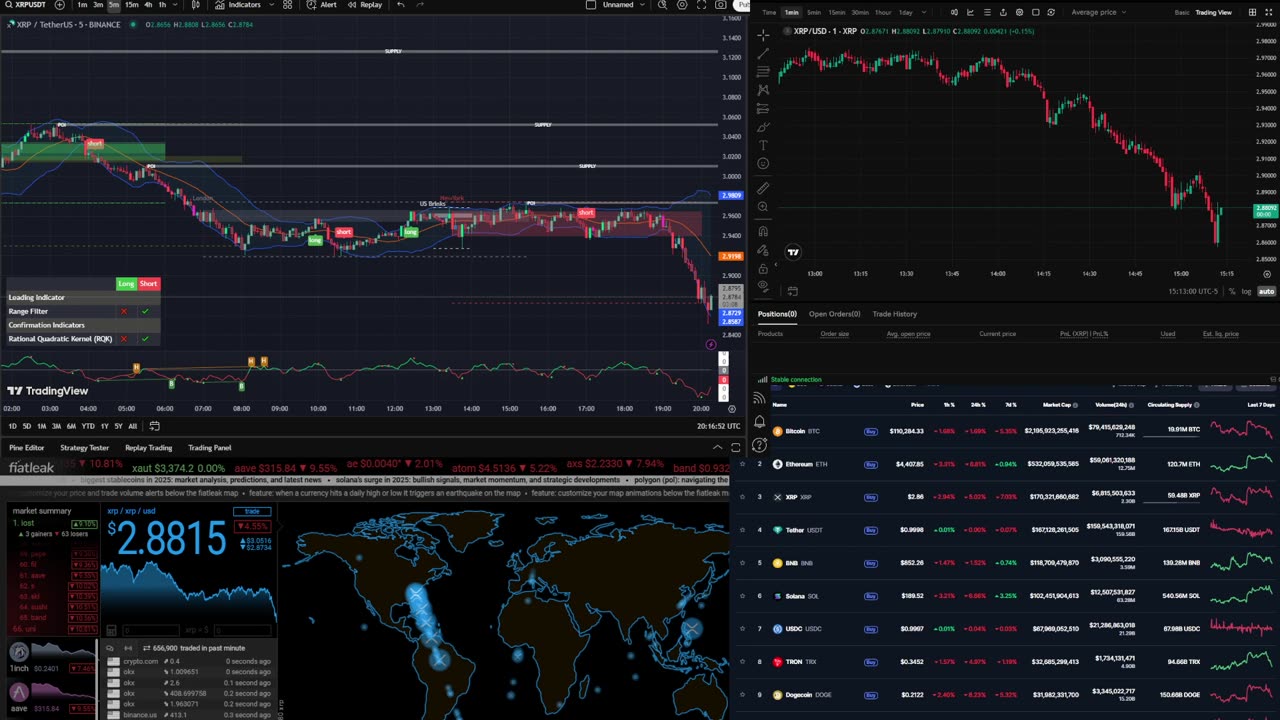Sort coin table by Market Cap column
This screenshot has height=720, width=1280.
point(1058,405)
